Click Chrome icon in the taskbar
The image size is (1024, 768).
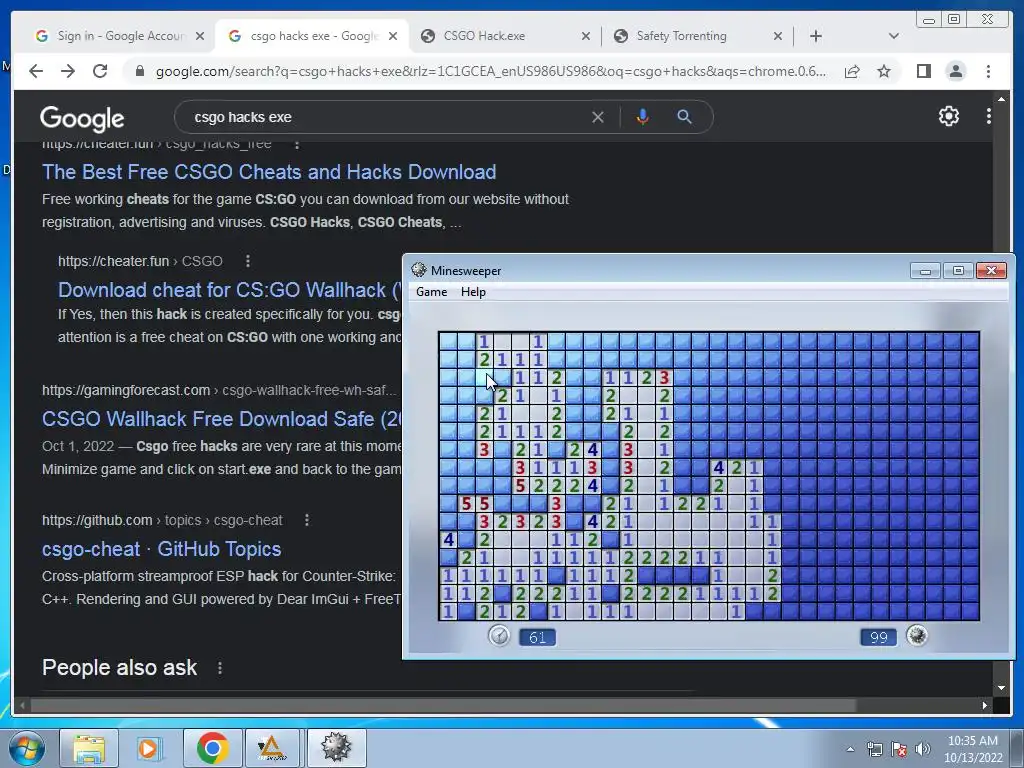[x=212, y=748]
